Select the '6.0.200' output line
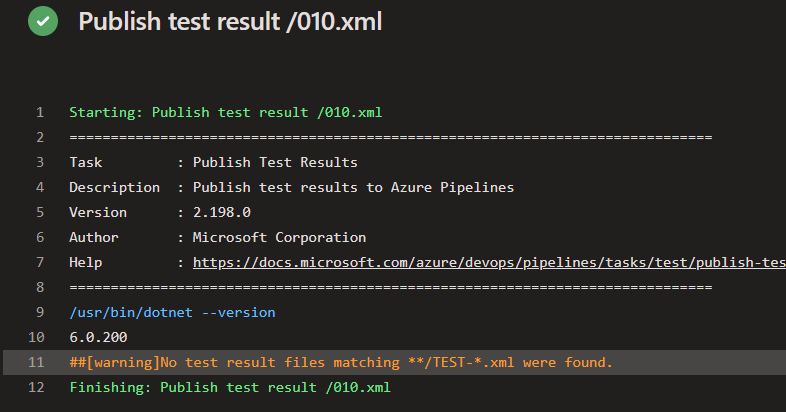The width and height of the screenshot is (786, 412). click(x=98, y=337)
